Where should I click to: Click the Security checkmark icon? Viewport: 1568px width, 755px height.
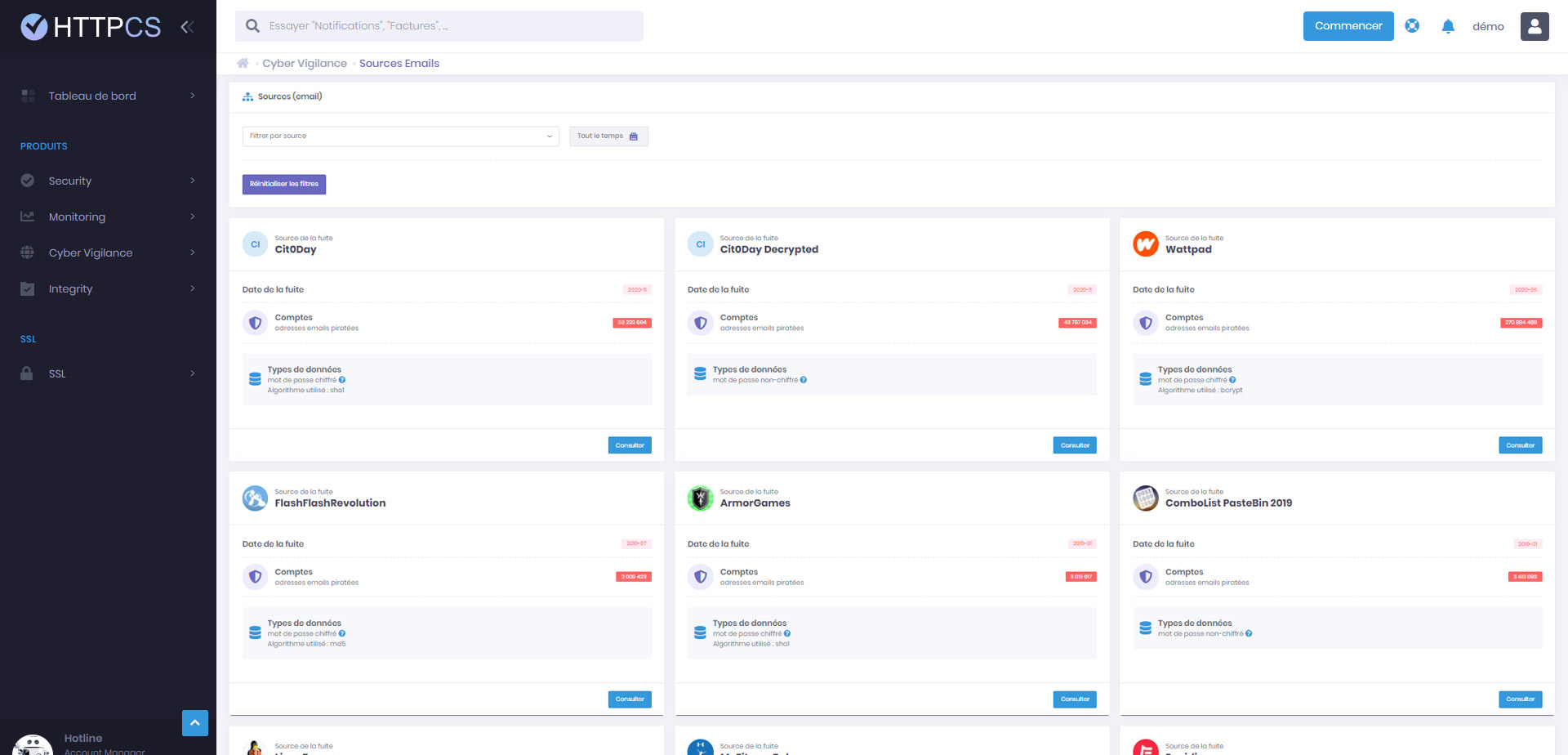(x=28, y=181)
